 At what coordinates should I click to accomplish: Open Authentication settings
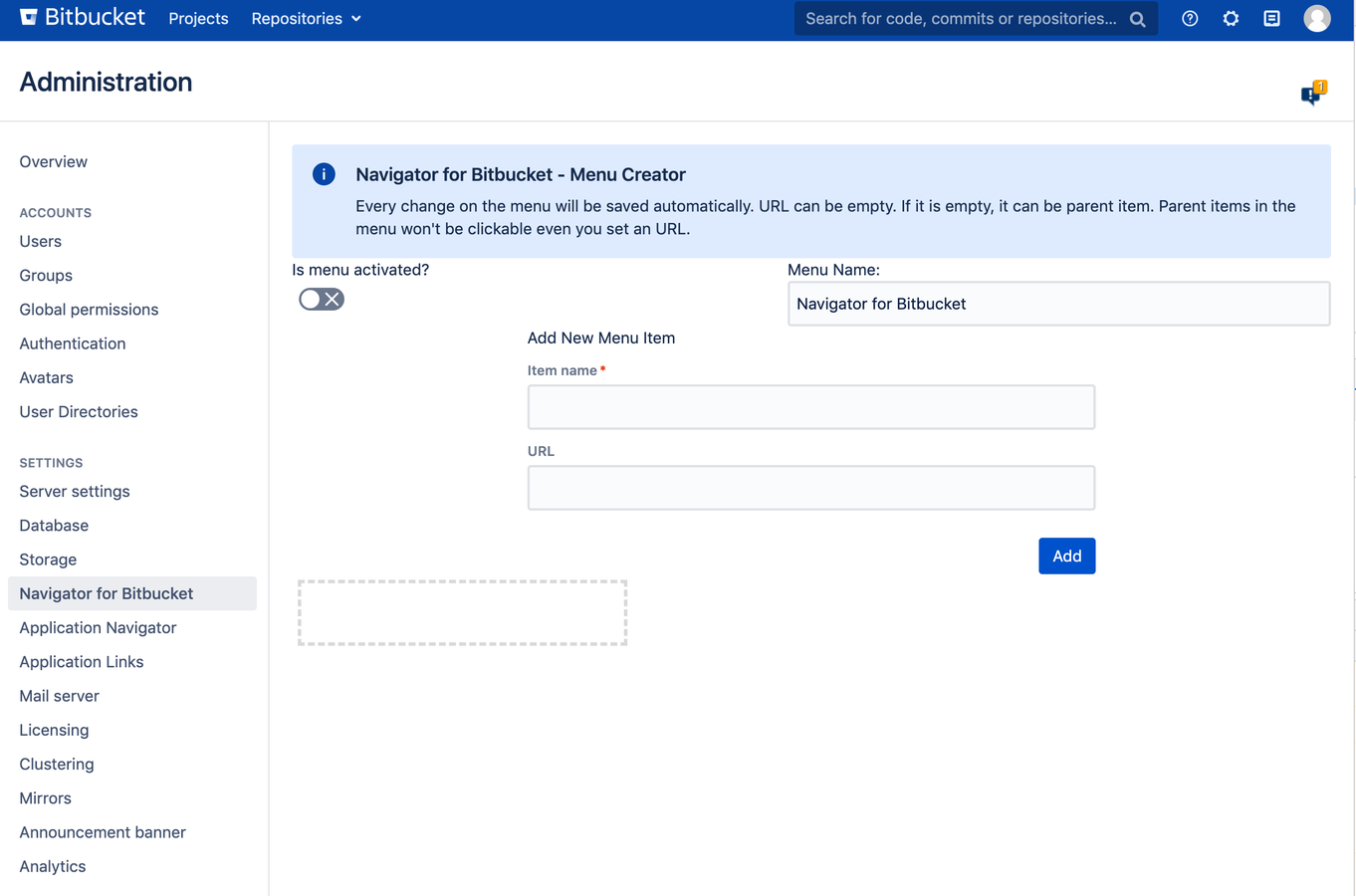(x=73, y=343)
